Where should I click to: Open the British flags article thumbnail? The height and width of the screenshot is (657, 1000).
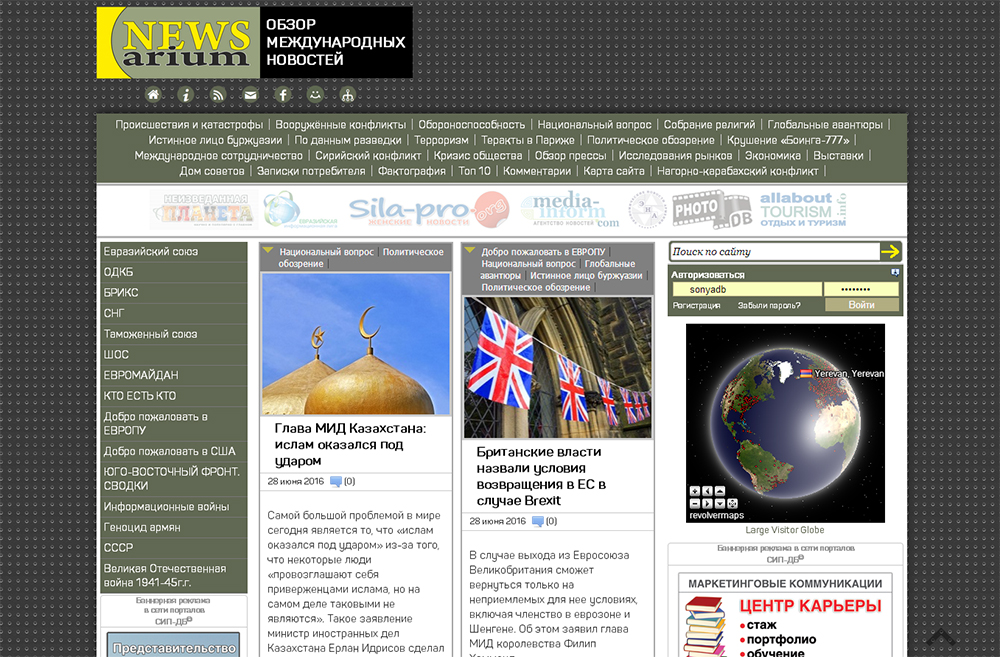pyautogui.click(x=557, y=367)
